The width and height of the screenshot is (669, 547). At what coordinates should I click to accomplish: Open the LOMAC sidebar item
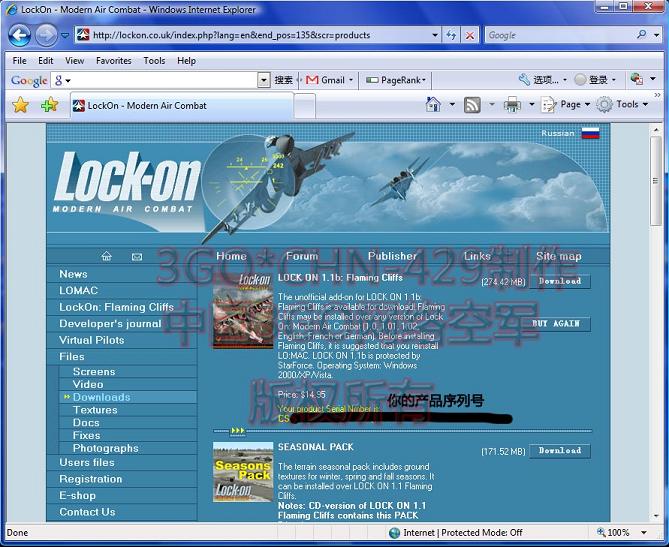pos(79,291)
